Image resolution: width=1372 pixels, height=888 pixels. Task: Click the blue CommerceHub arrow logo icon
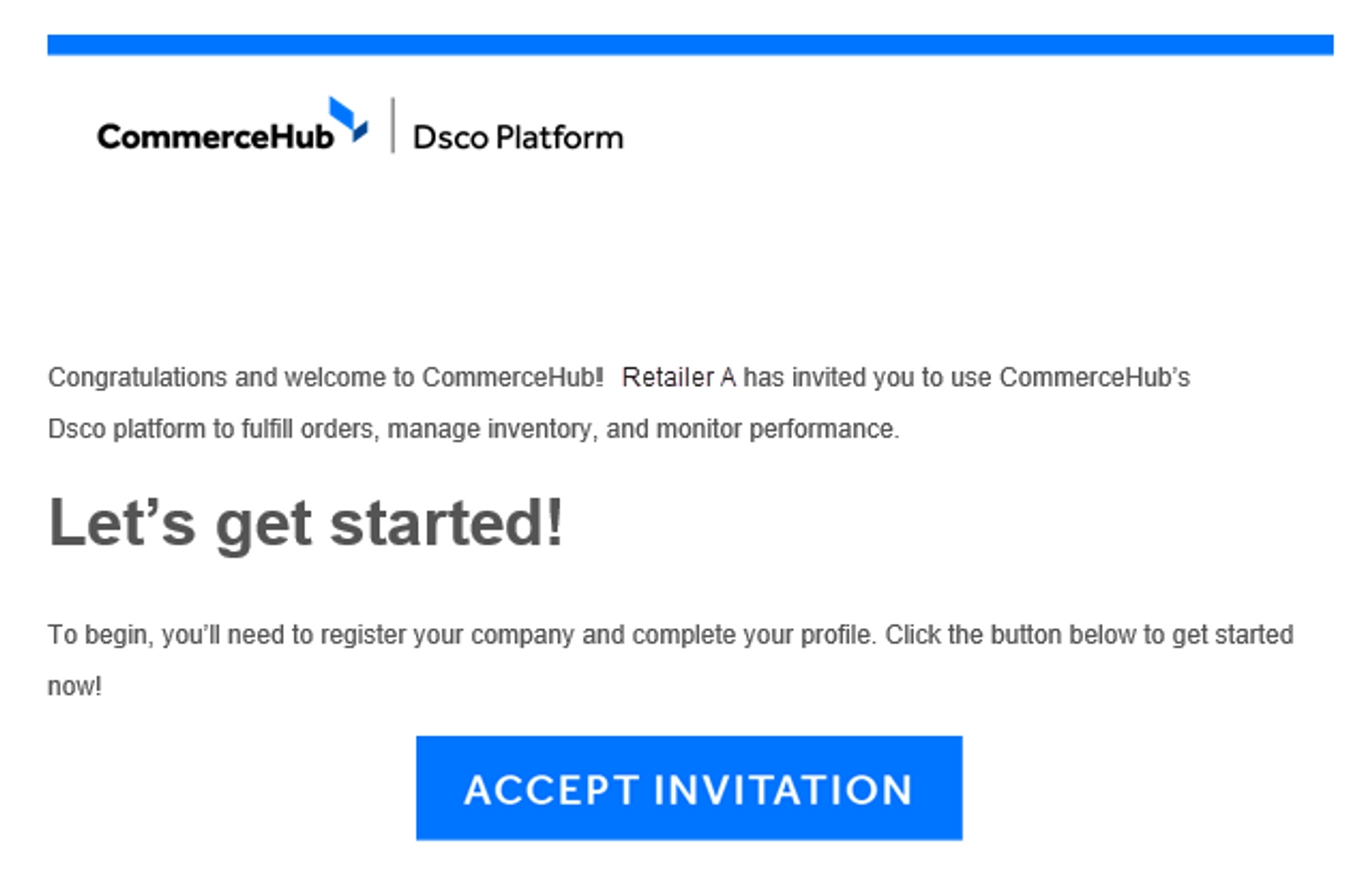point(348,119)
